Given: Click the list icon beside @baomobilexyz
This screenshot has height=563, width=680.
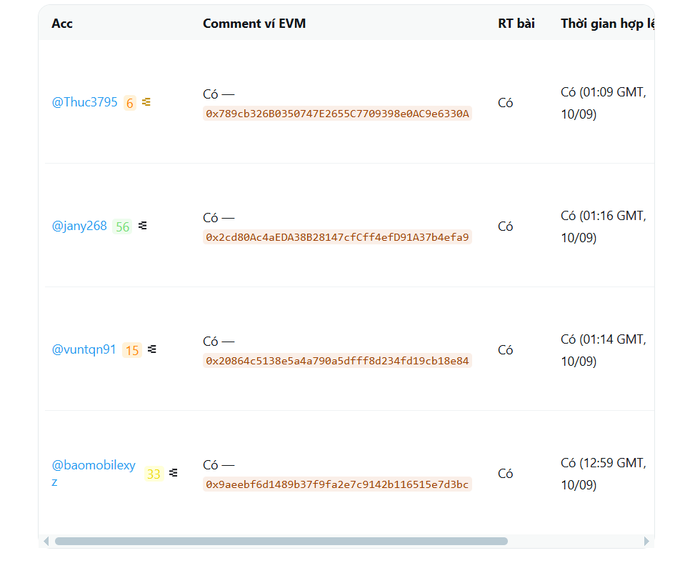Looking at the screenshot, I should tap(173, 473).
